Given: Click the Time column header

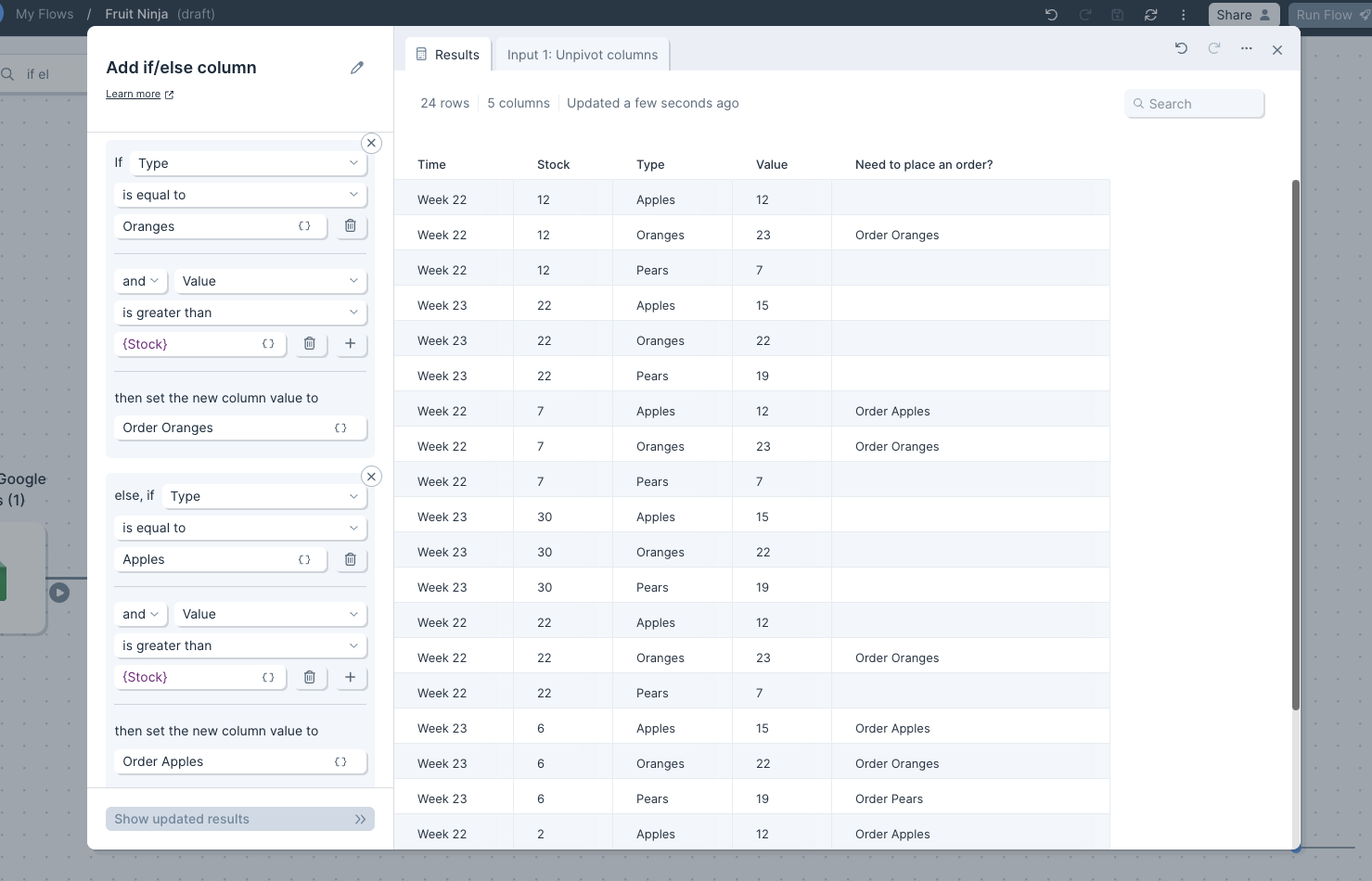Looking at the screenshot, I should [x=431, y=164].
